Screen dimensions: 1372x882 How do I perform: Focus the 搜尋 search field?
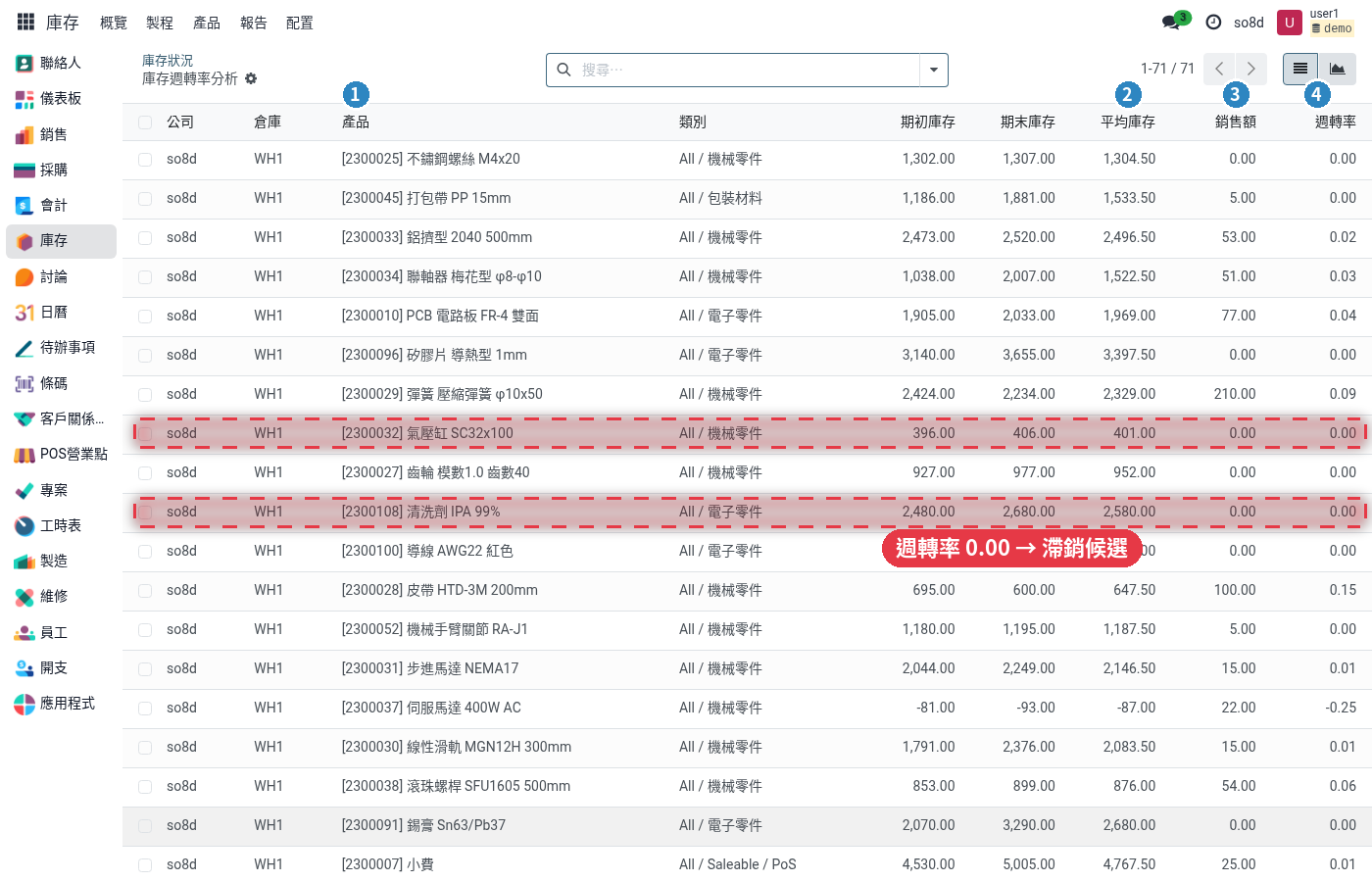(747, 70)
